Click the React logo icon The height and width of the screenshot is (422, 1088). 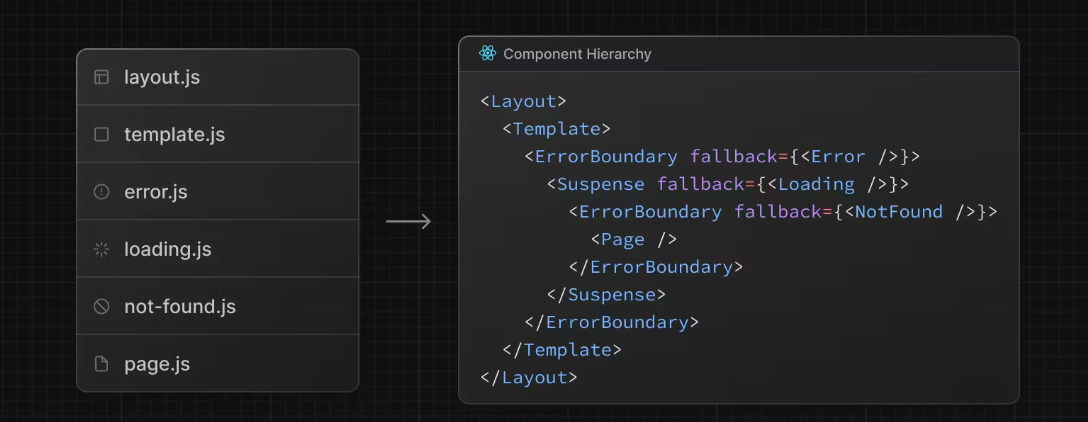487,54
